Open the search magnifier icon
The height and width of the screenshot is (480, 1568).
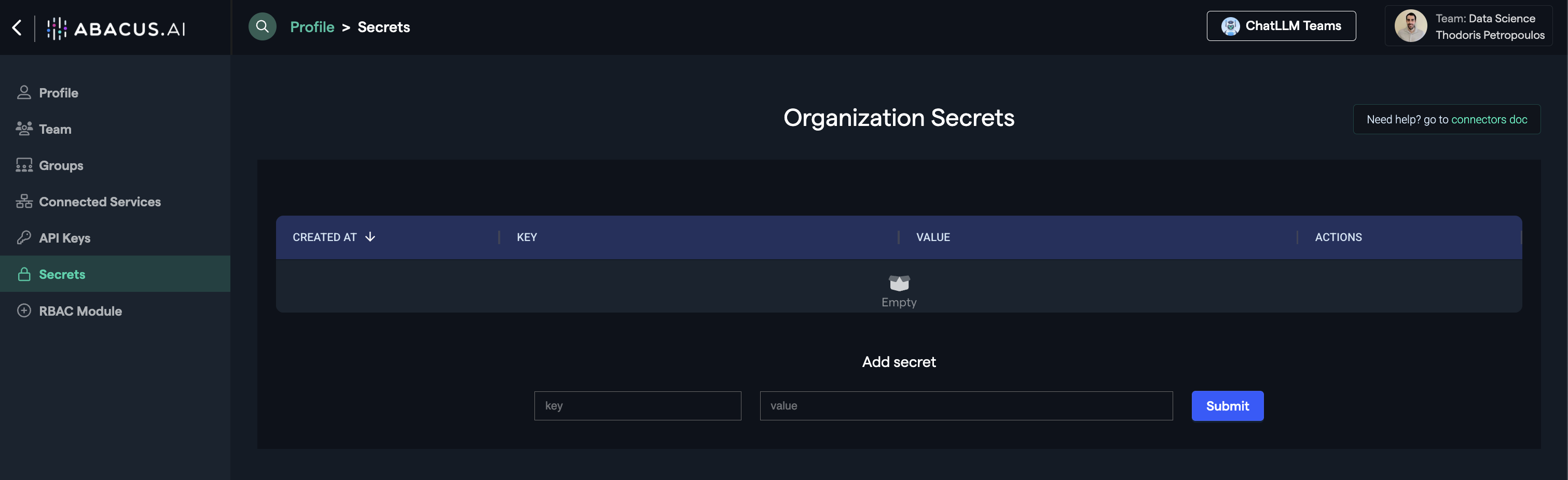tap(262, 27)
